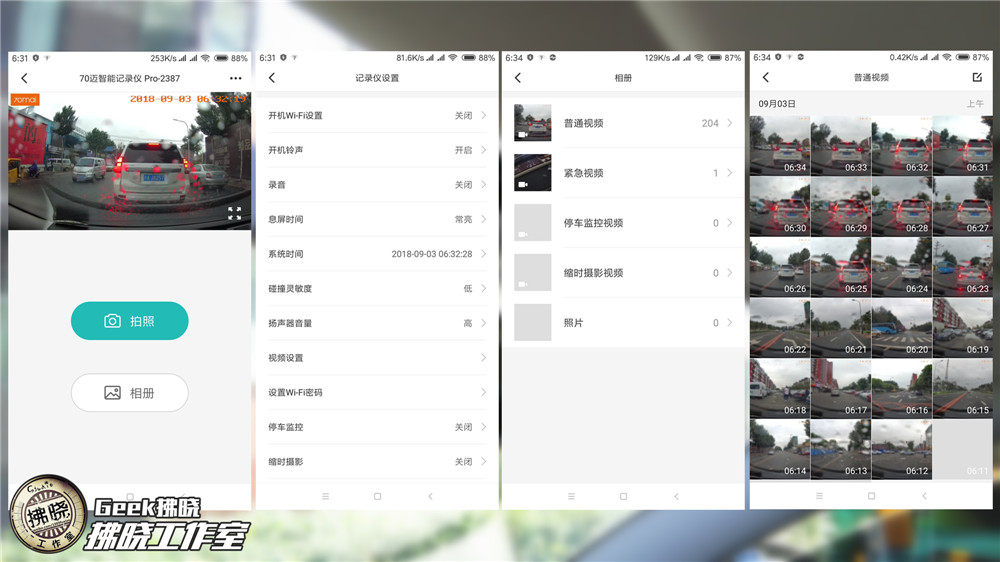The image size is (1000, 562).
Task: Open the three-dot menu for 70迈 recorder
Action: 236,78
